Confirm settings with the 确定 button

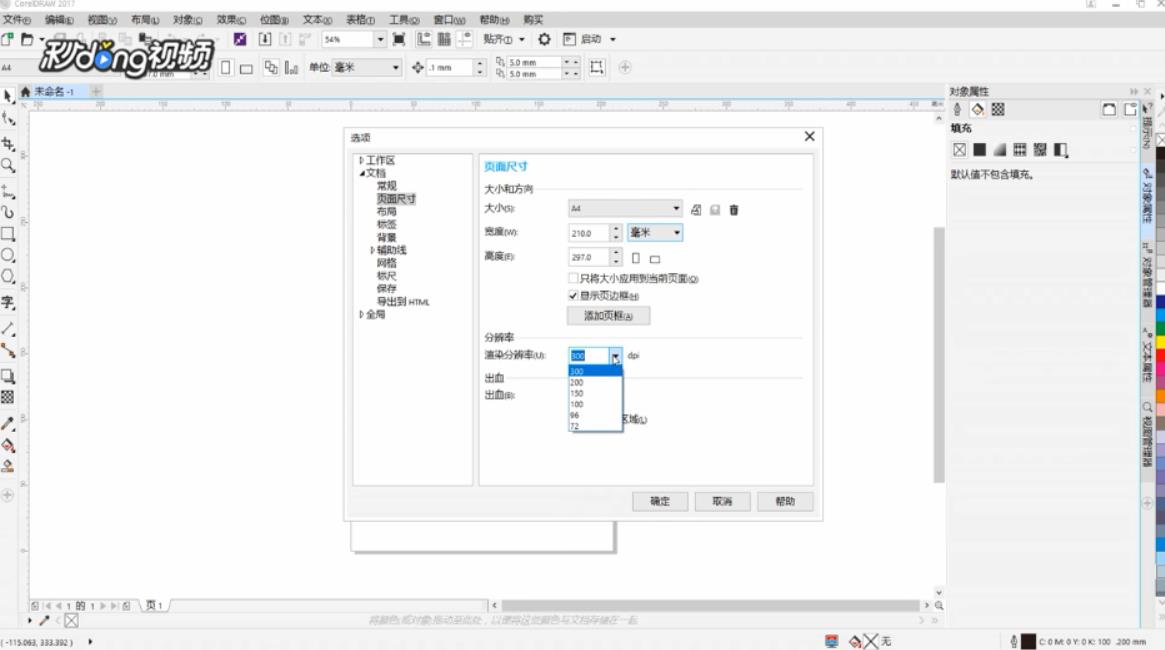660,501
